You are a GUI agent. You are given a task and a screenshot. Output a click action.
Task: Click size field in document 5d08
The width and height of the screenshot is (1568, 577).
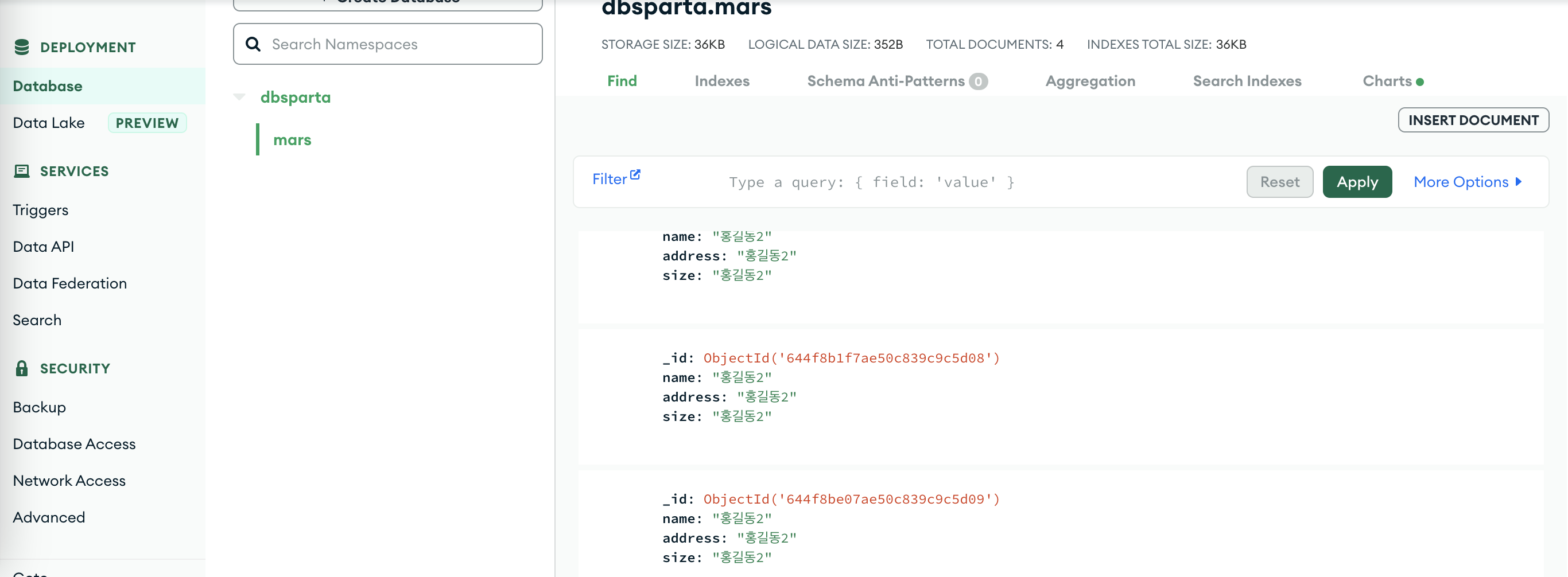[717, 416]
